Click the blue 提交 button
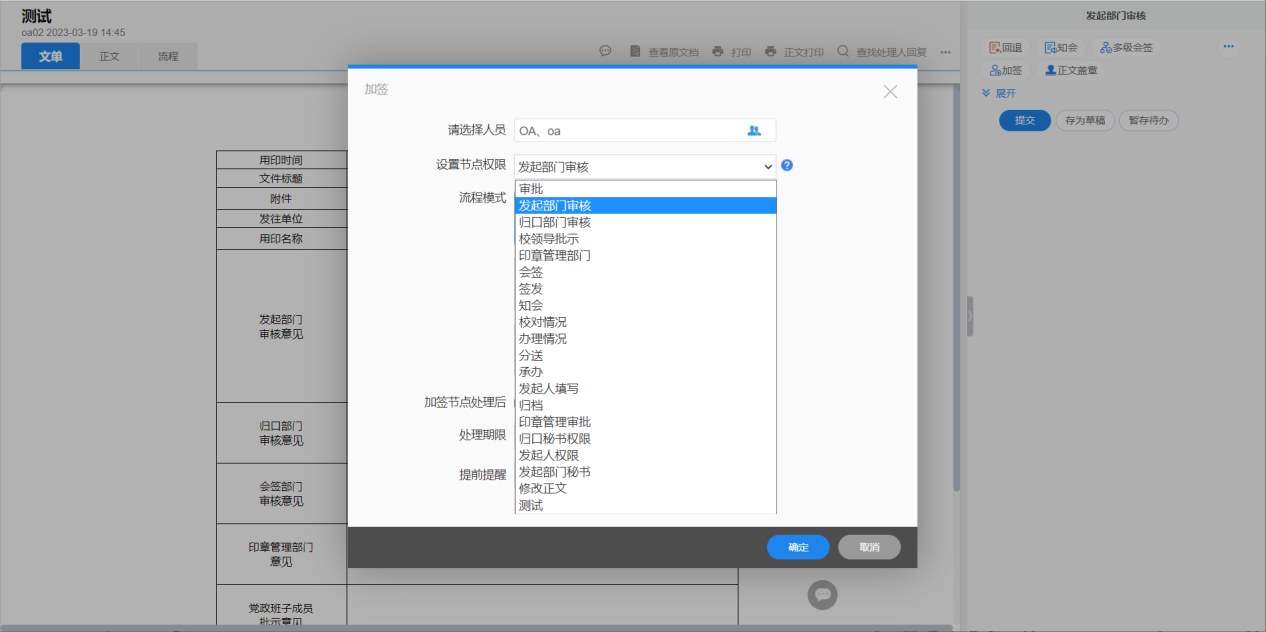Viewport: 1266px width, 632px height. (1025, 120)
